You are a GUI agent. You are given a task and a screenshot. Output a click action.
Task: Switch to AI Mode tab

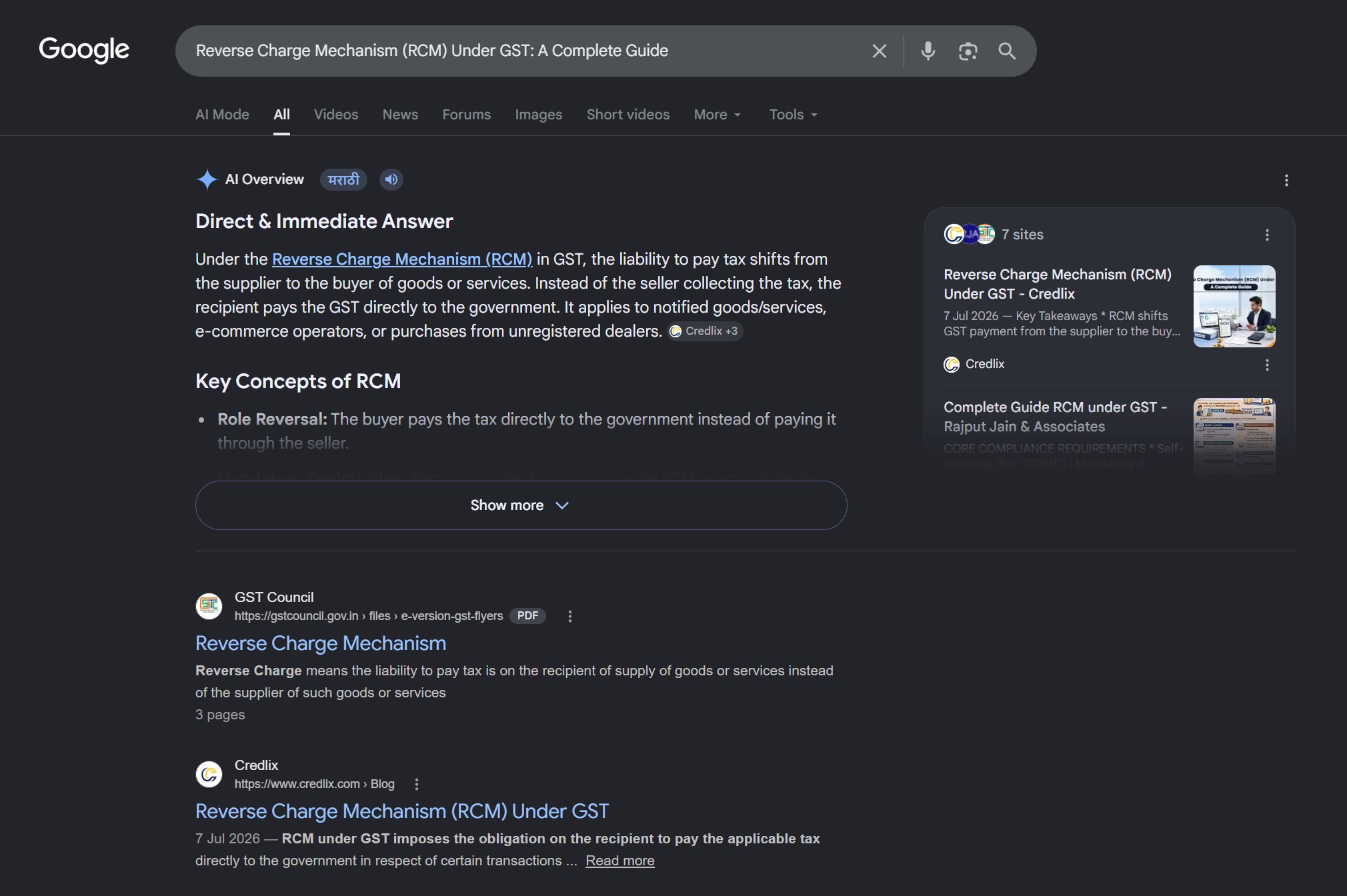[222, 115]
